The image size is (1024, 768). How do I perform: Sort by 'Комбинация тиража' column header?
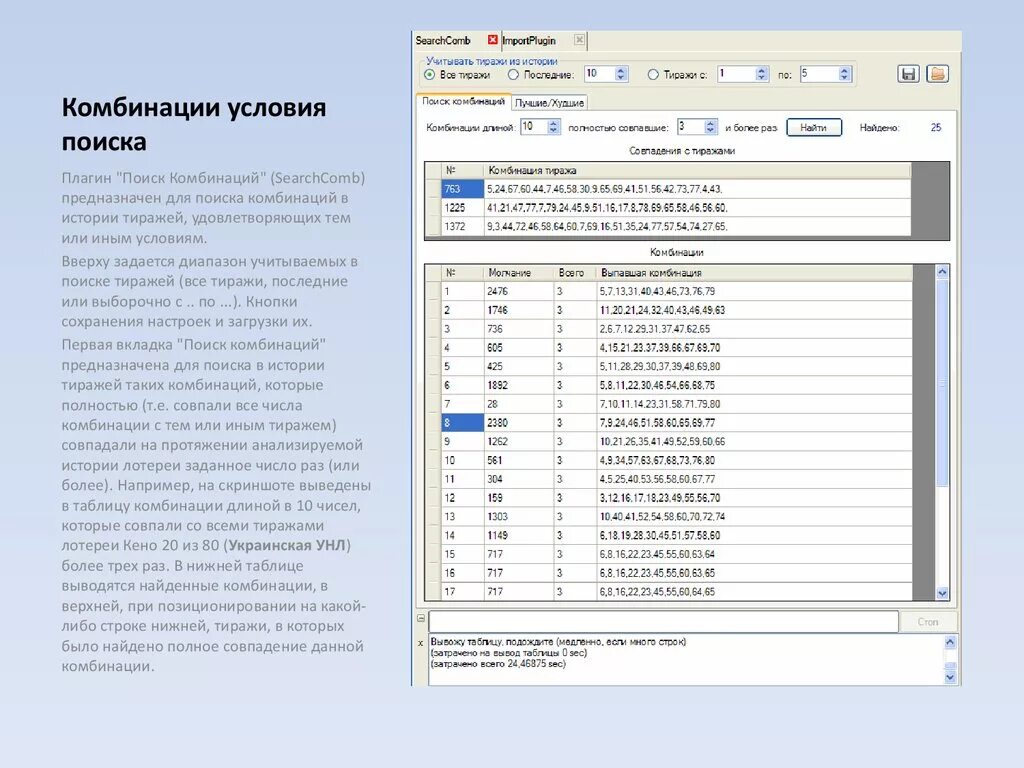coord(697,170)
